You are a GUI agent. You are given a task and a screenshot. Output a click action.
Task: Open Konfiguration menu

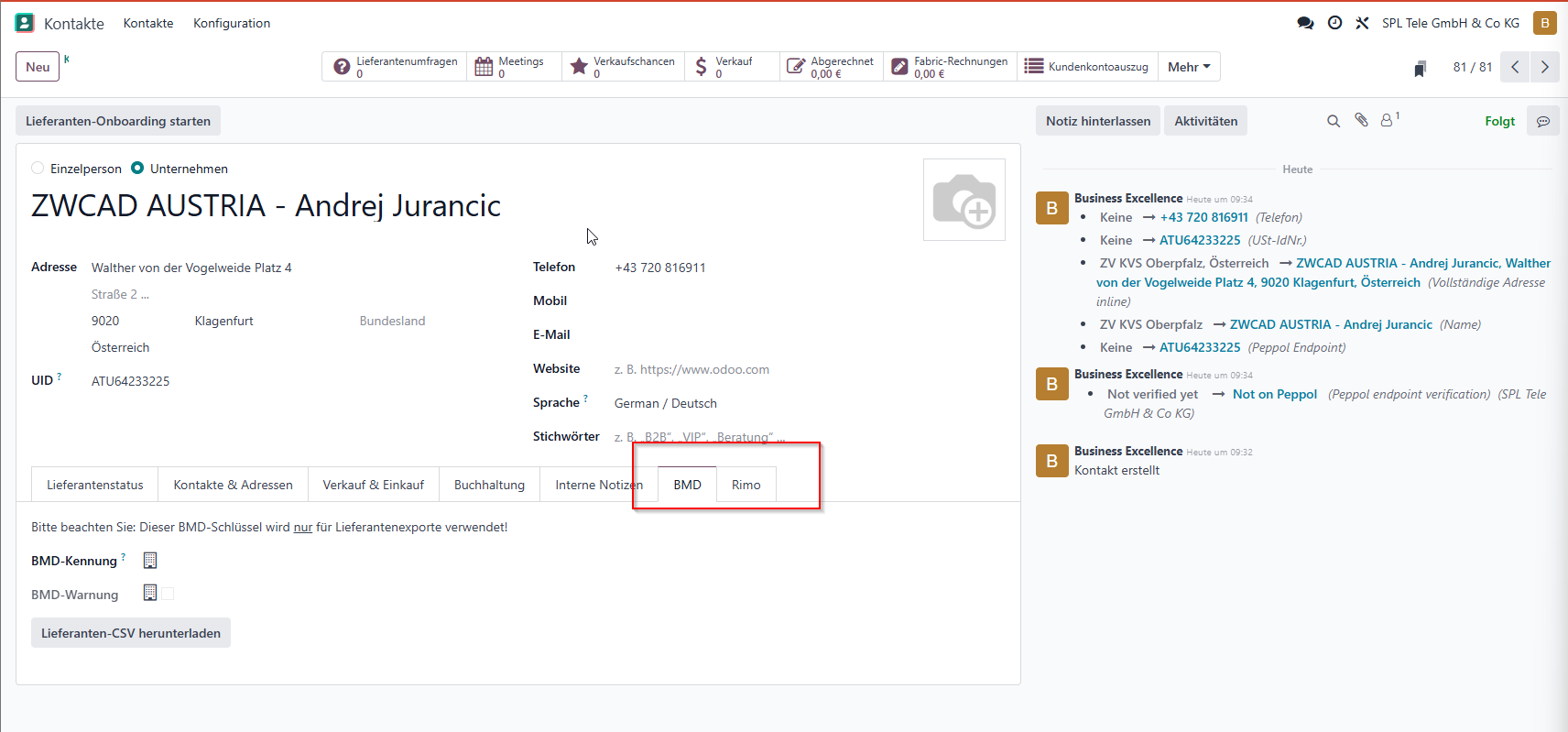[x=232, y=23]
